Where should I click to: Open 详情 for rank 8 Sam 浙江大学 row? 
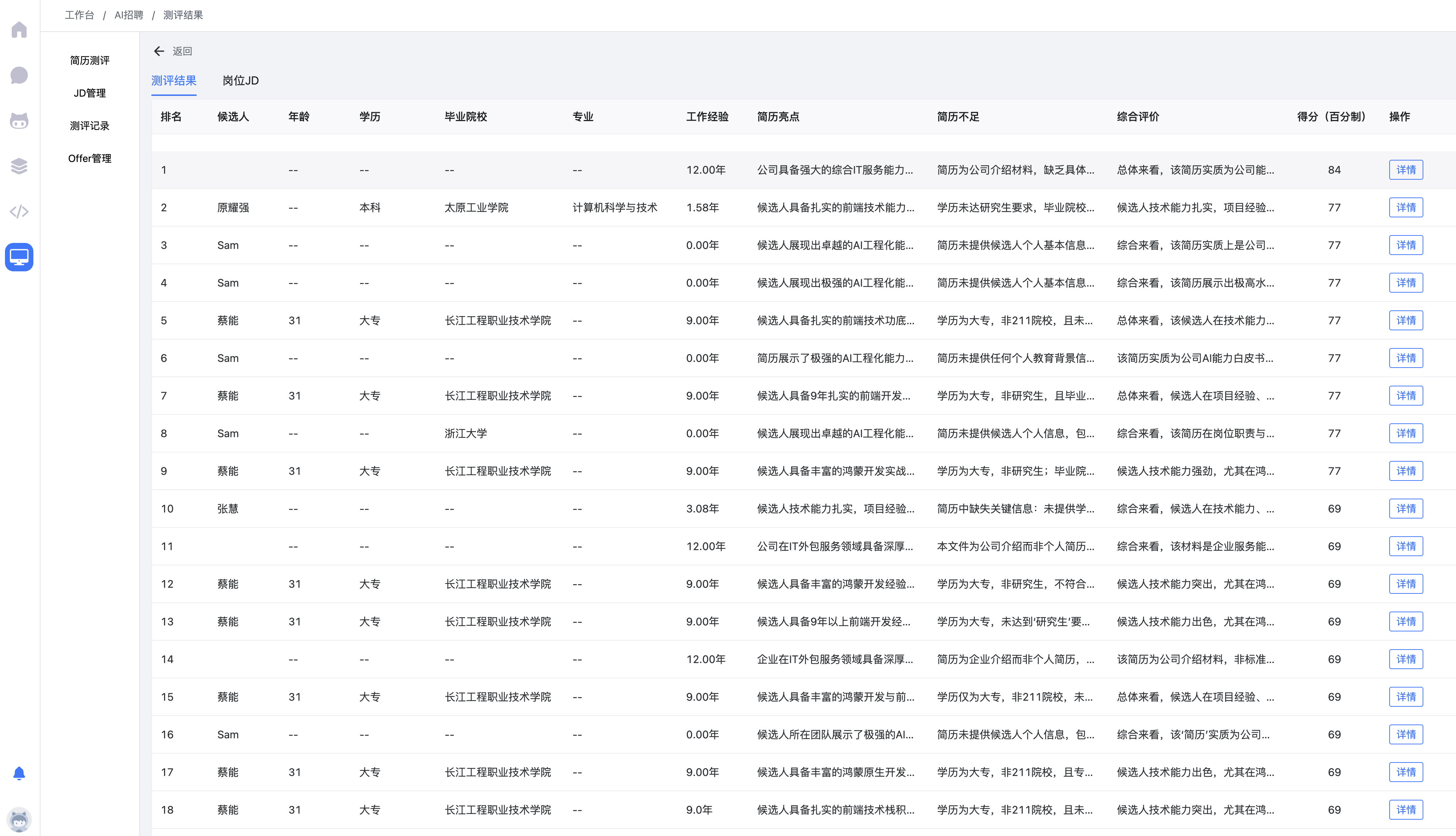click(1406, 434)
